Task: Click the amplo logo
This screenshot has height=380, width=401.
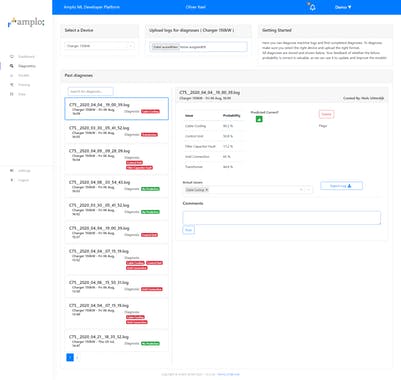Action: pyautogui.click(x=26, y=22)
